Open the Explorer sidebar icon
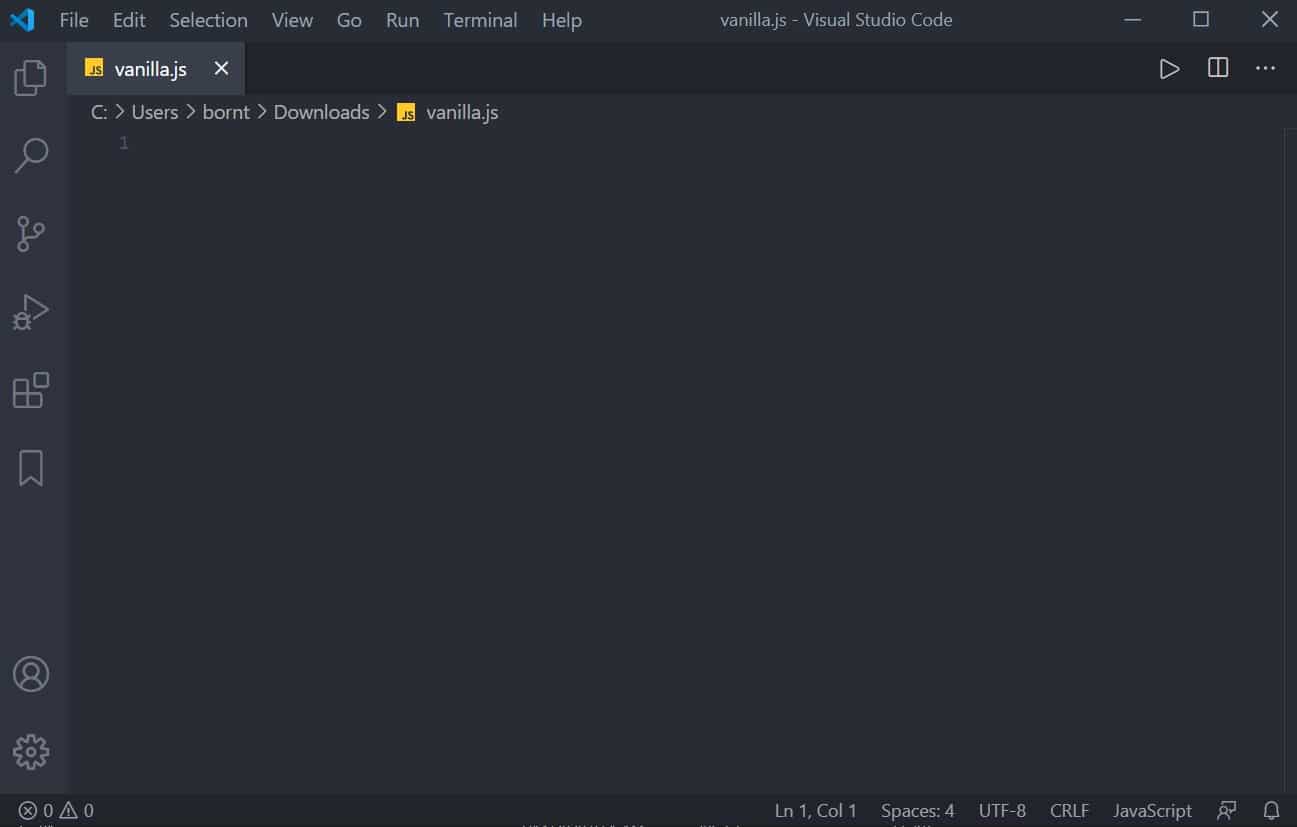1297x827 pixels. (31, 77)
